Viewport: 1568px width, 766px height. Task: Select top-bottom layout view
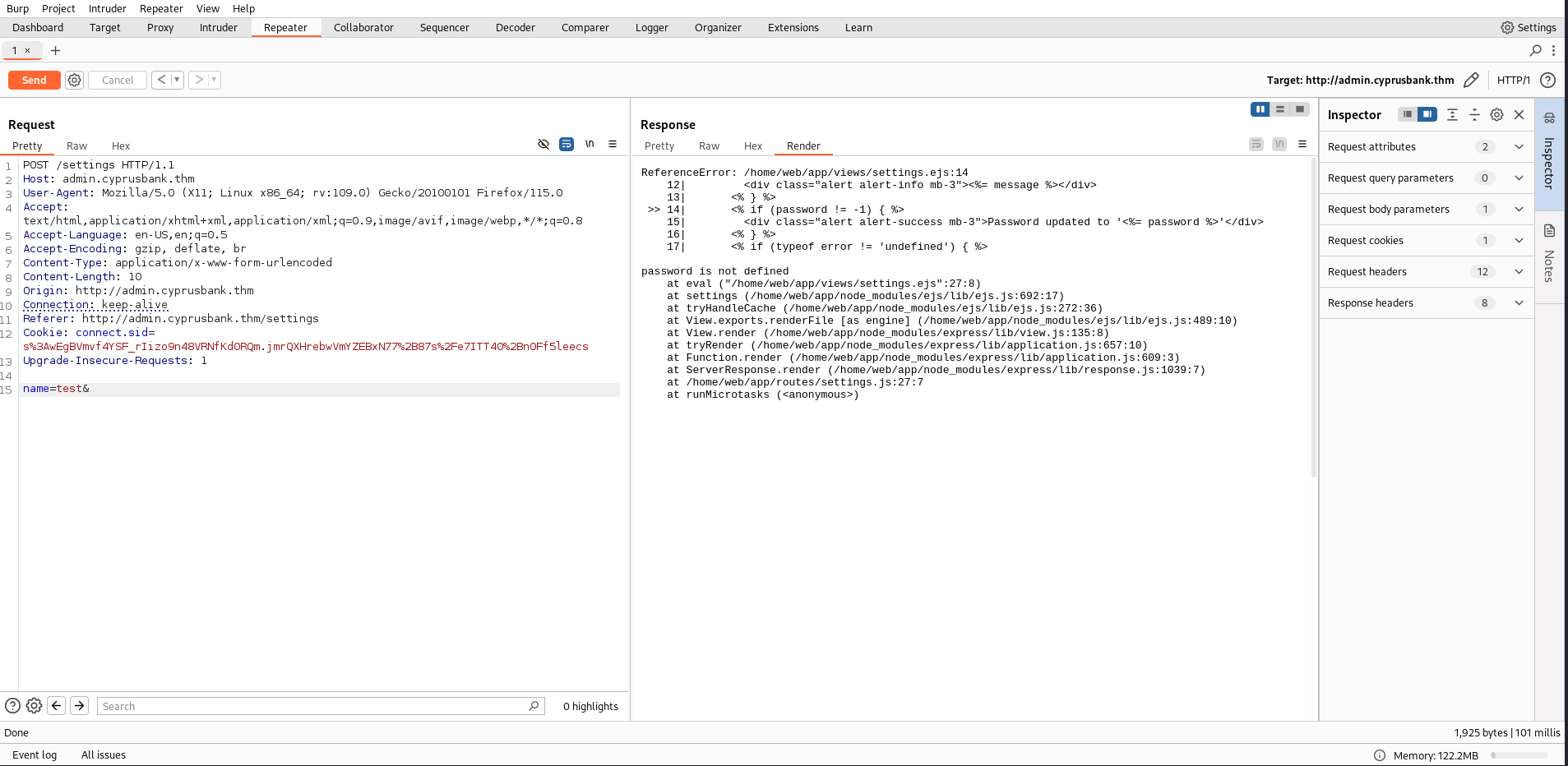click(x=1279, y=109)
